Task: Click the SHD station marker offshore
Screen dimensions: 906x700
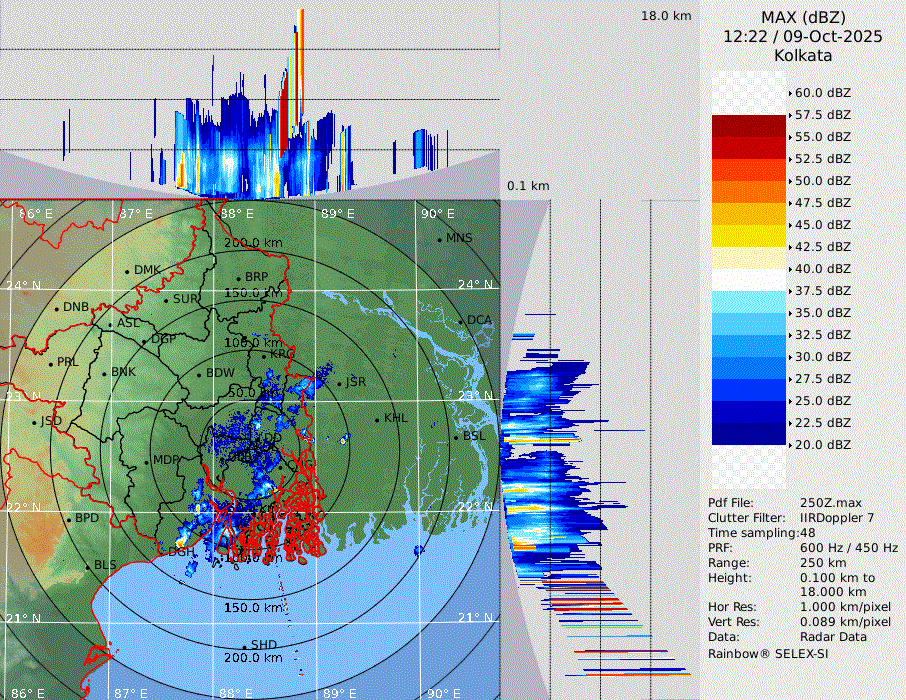Action: tap(244, 646)
